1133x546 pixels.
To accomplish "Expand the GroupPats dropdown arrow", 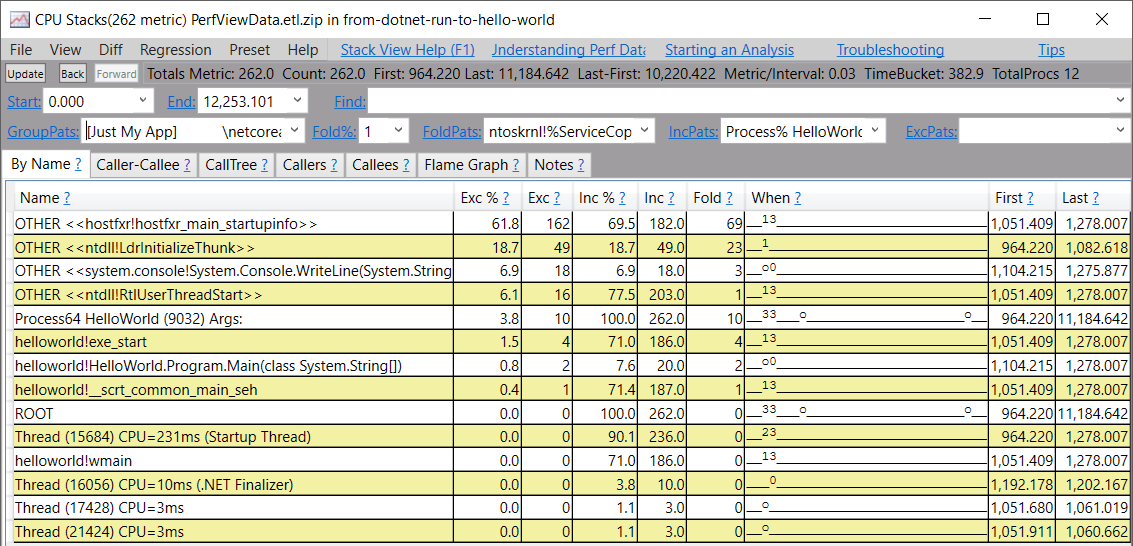I will tap(296, 131).
